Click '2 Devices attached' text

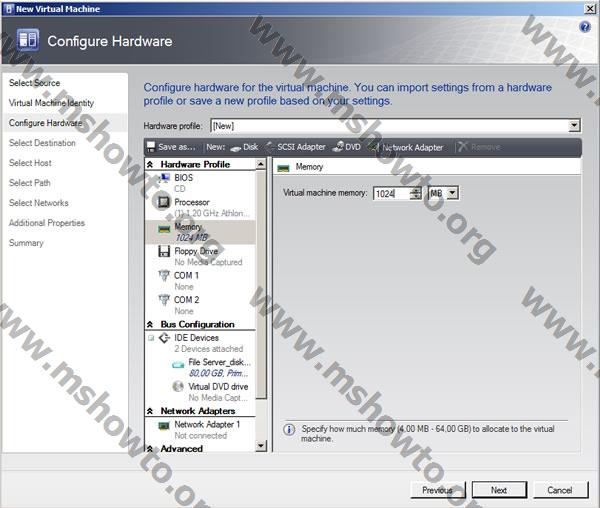click(x=209, y=348)
